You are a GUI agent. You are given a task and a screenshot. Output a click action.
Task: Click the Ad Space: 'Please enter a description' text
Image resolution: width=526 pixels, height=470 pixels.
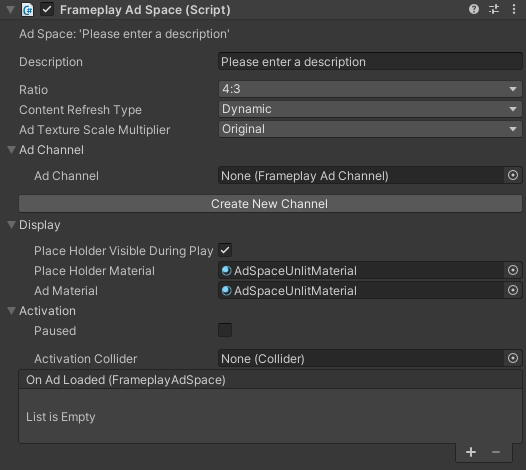(124, 34)
